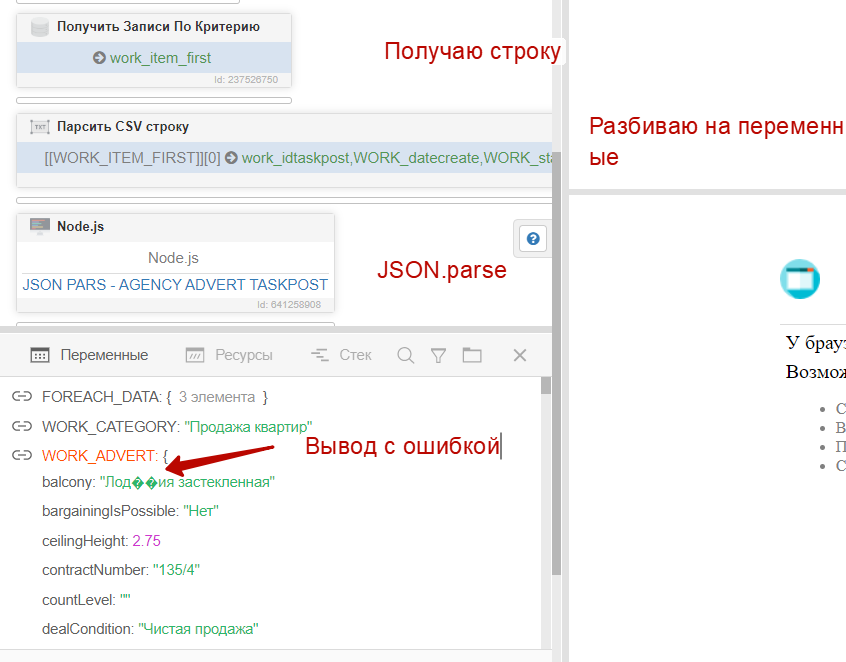The image size is (846, 662).
Task: Select the search icon in the variables panel
Action: click(404, 354)
